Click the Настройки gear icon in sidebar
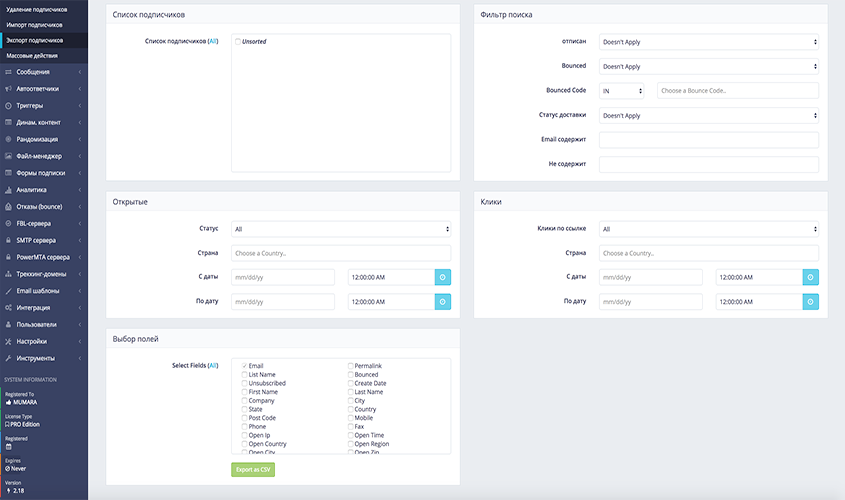Image resolution: width=845 pixels, height=500 pixels. [x=9, y=341]
